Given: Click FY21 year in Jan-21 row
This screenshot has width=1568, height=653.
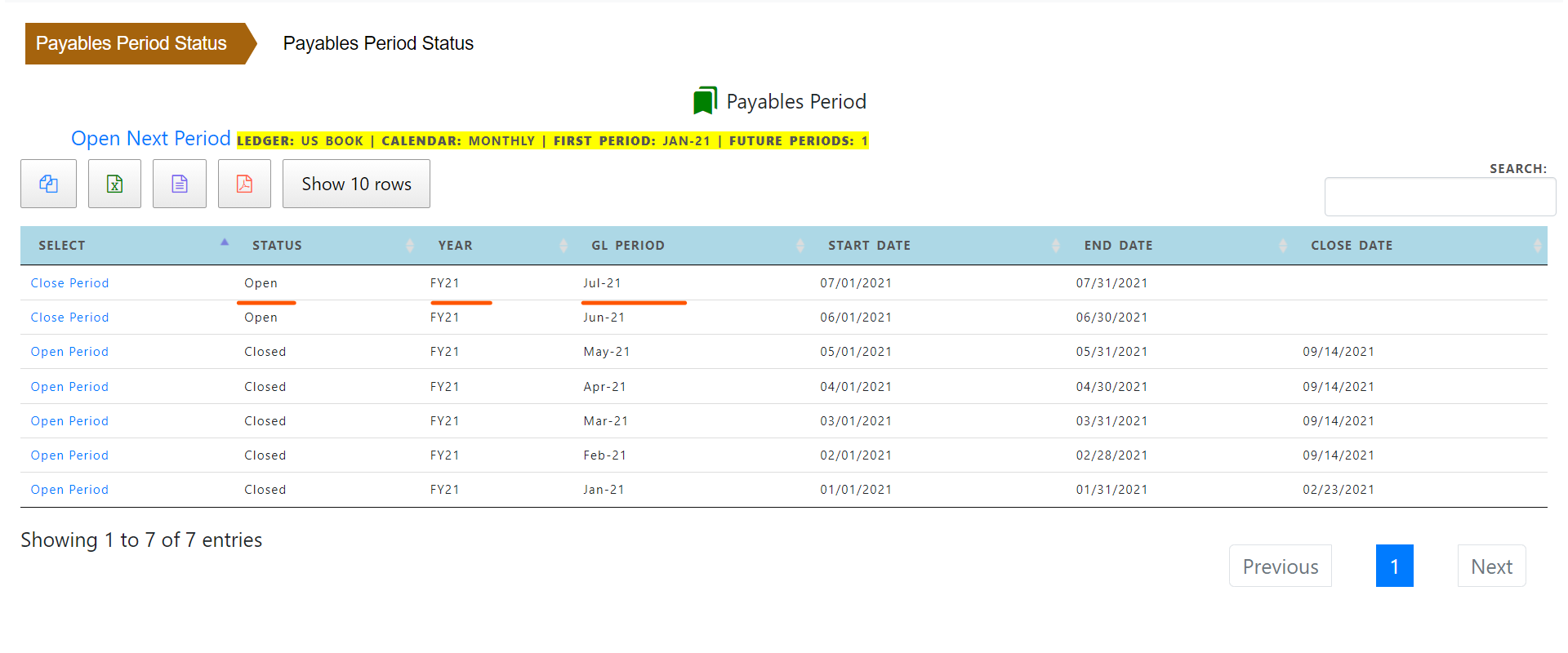Looking at the screenshot, I should 444,490.
